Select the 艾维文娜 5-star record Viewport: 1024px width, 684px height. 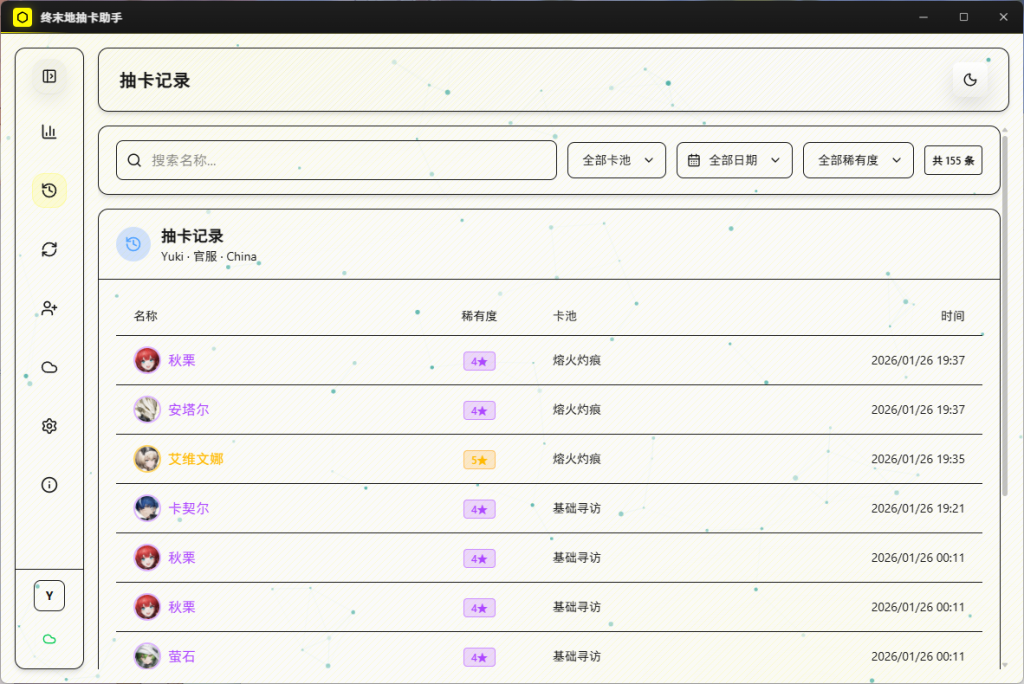point(196,459)
